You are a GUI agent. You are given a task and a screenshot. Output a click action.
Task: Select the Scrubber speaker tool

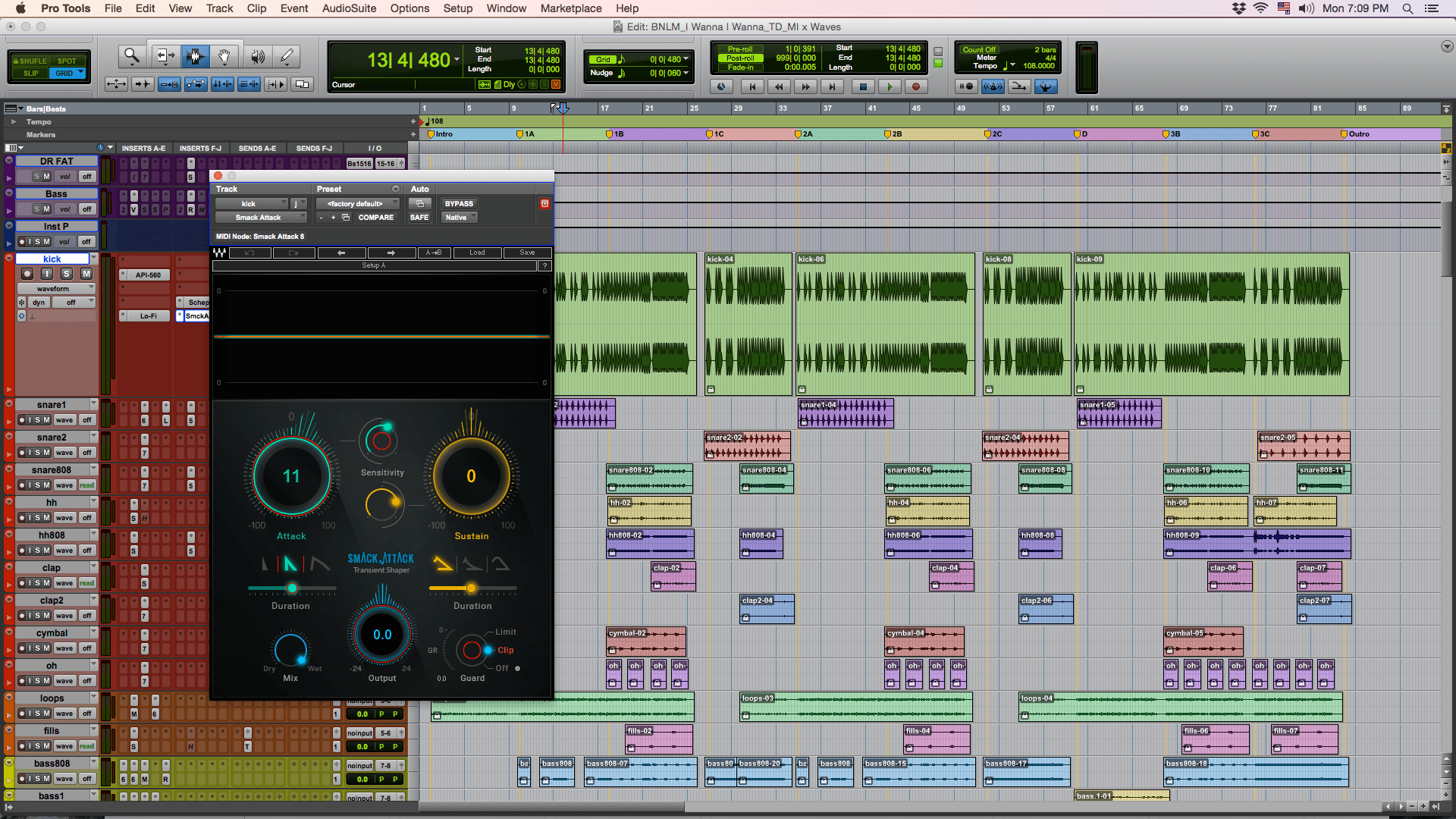[x=257, y=56]
